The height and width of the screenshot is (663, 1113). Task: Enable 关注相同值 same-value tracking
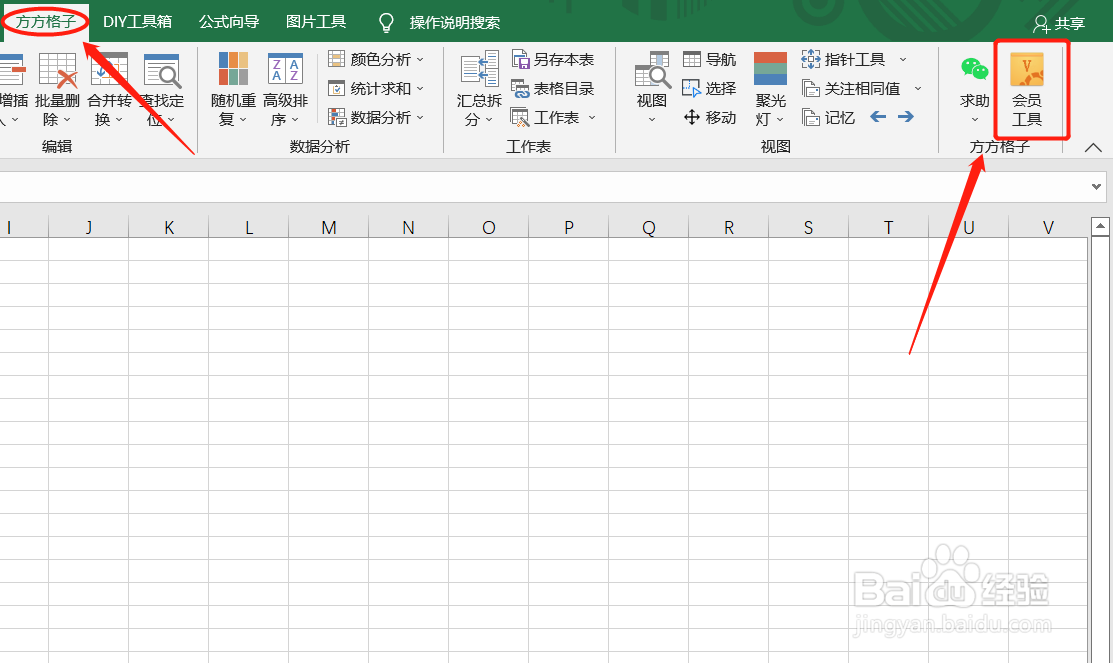[x=856, y=88]
